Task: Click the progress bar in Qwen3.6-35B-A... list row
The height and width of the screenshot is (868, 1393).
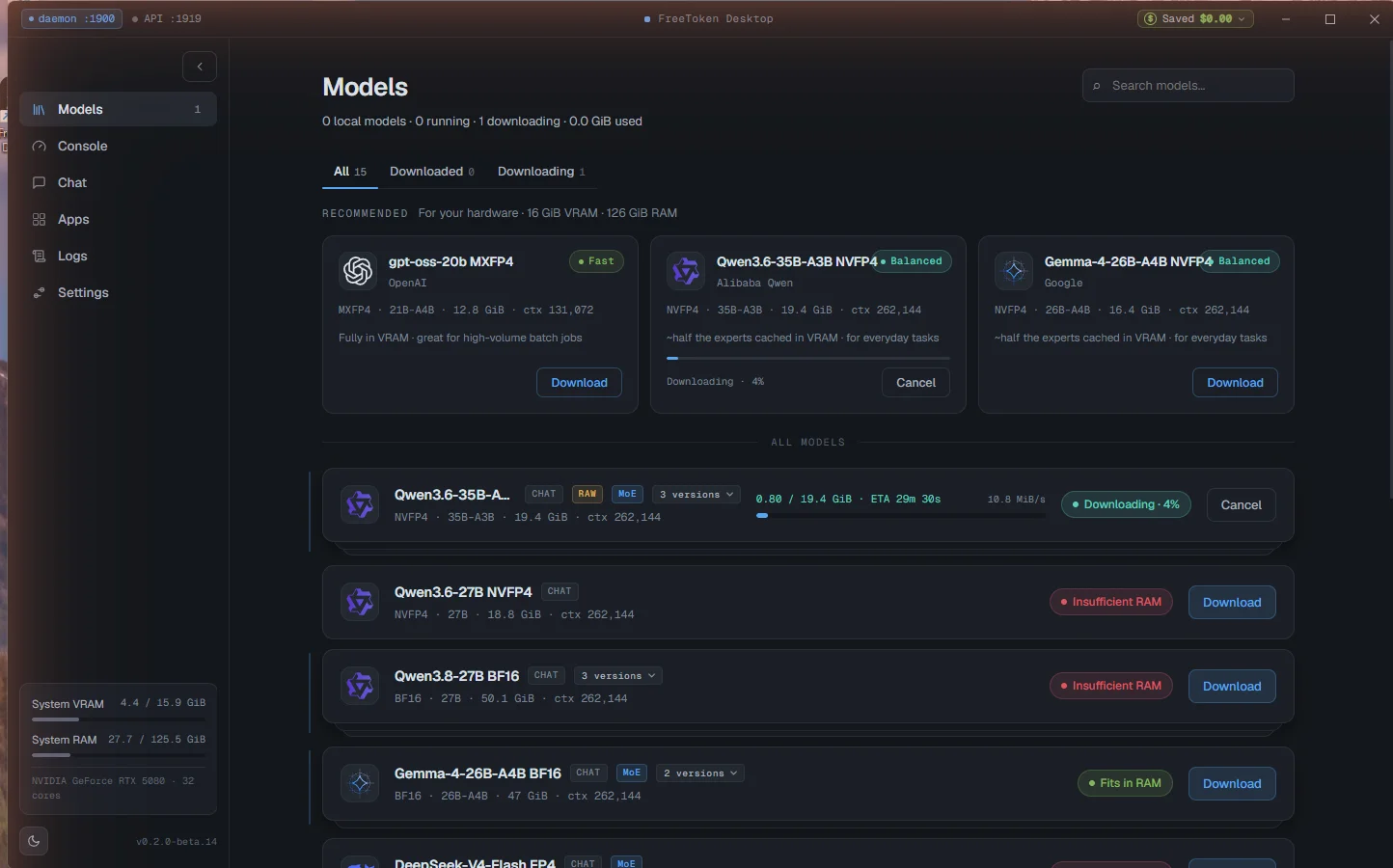Action: click(901, 516)
